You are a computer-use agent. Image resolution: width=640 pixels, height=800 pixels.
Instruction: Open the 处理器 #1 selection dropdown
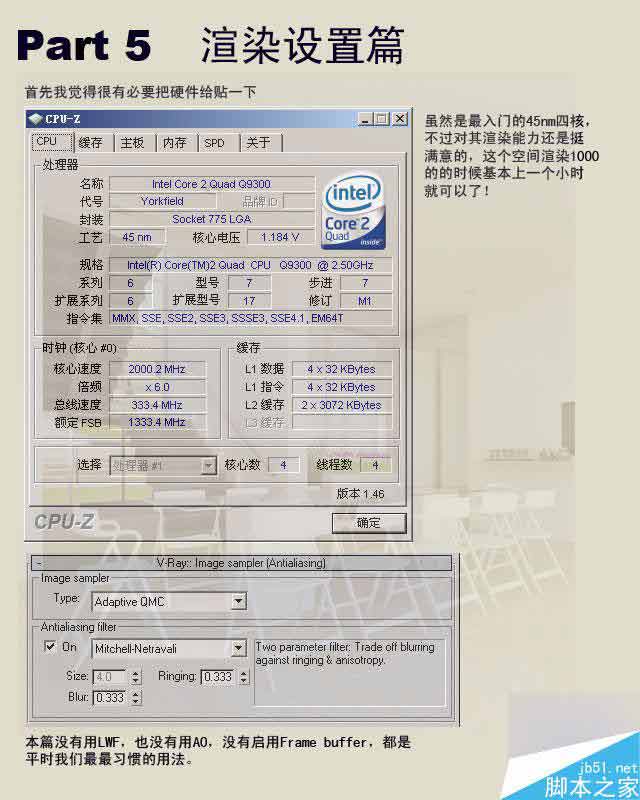click(x=208, y=465)
